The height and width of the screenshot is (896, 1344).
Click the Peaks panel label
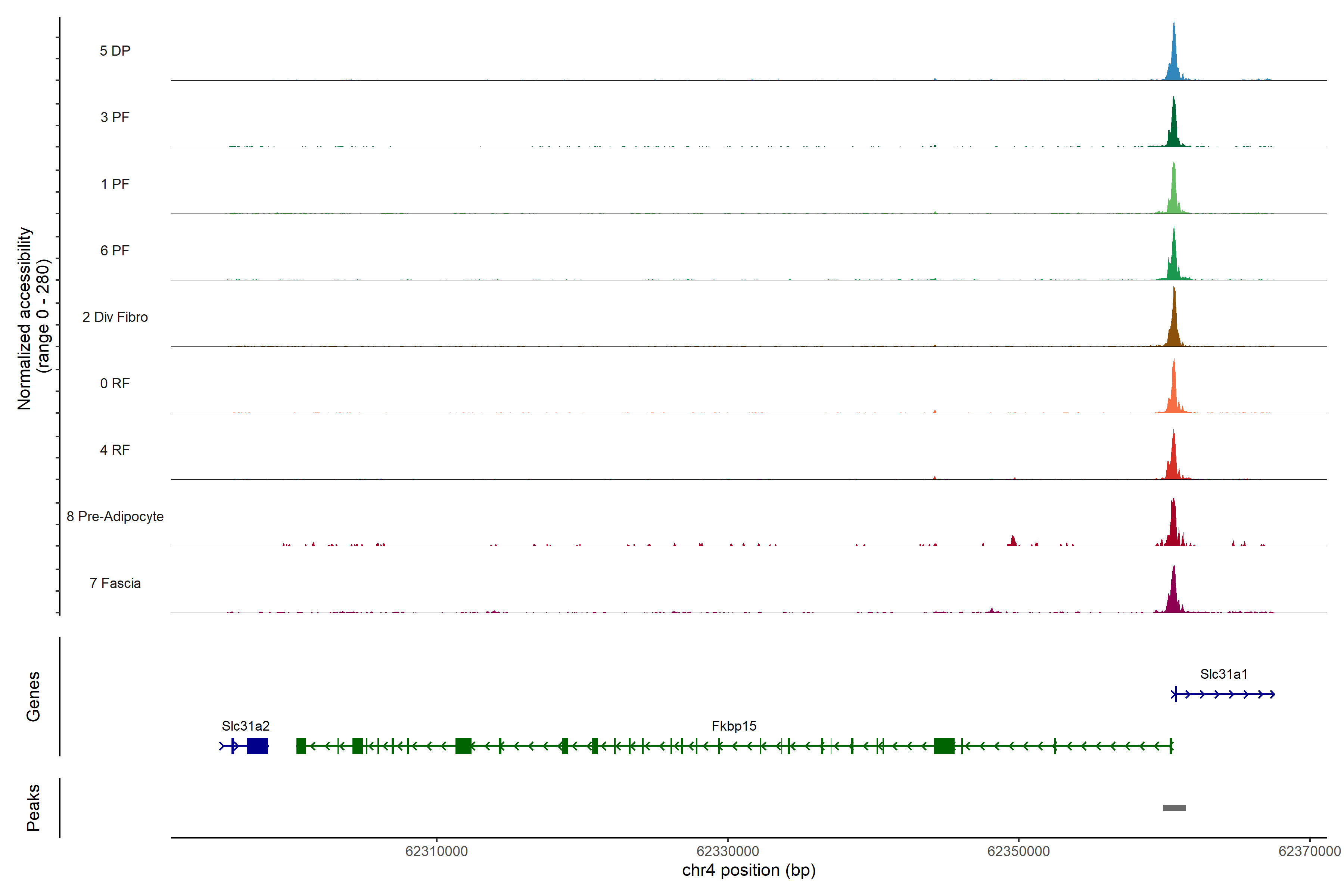33,808
